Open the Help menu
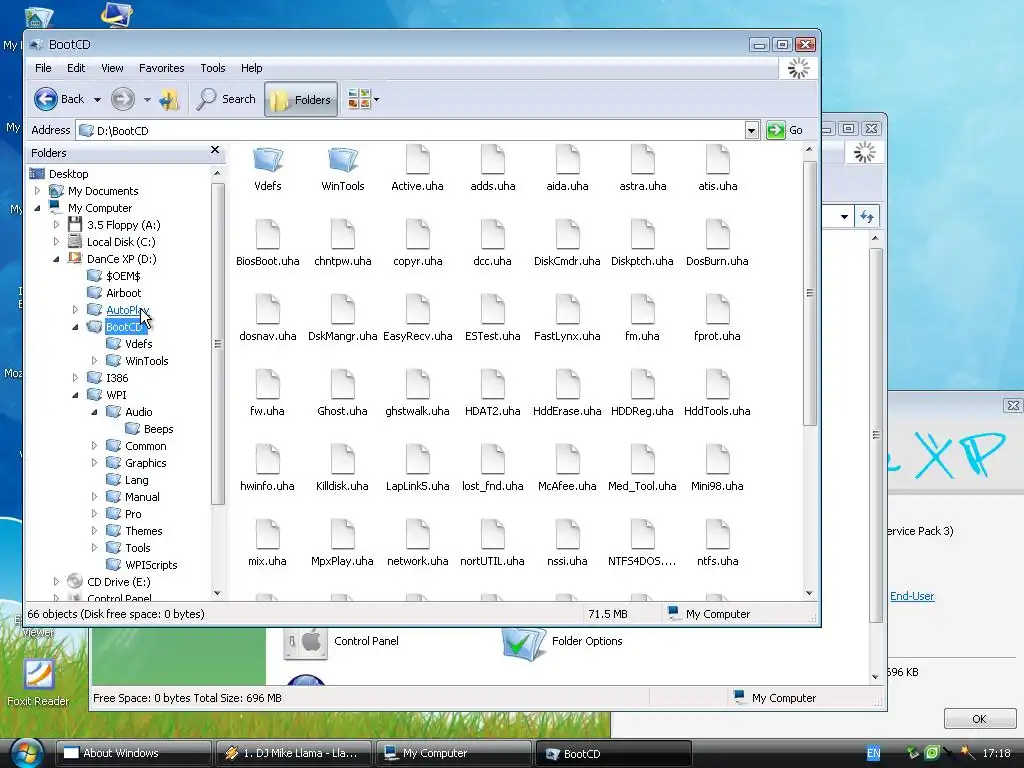 point(251,68)
